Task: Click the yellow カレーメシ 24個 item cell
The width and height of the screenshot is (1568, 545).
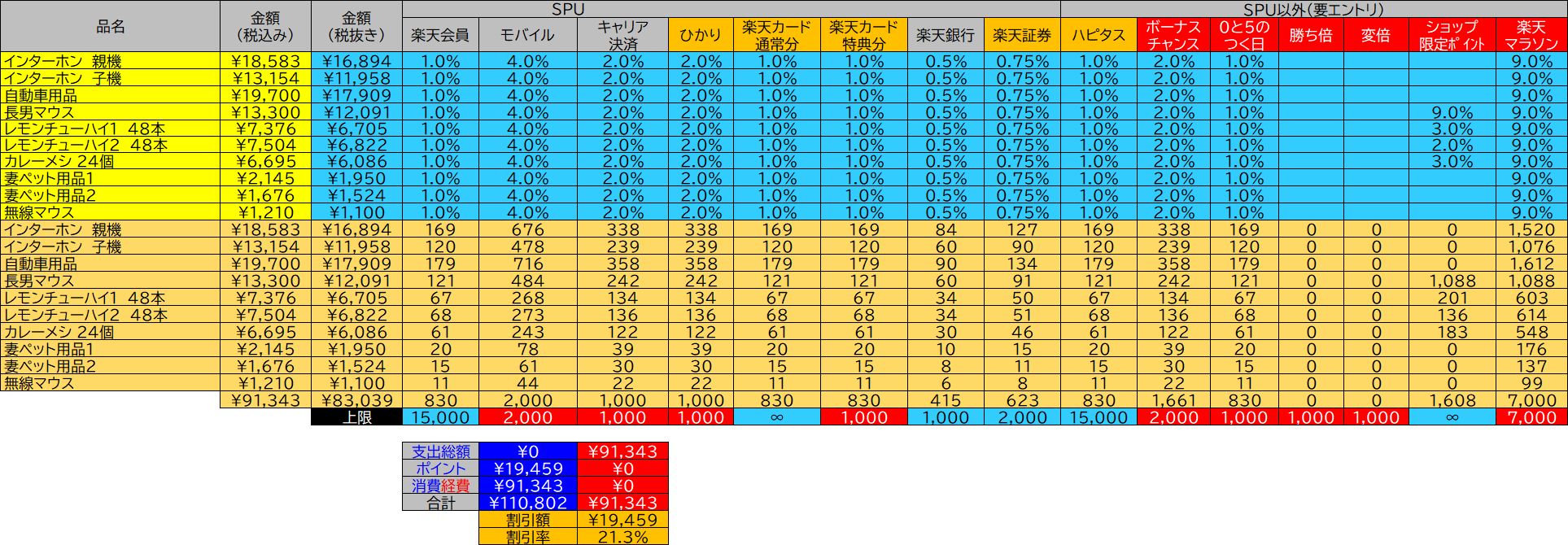Action: pos(111,161)
